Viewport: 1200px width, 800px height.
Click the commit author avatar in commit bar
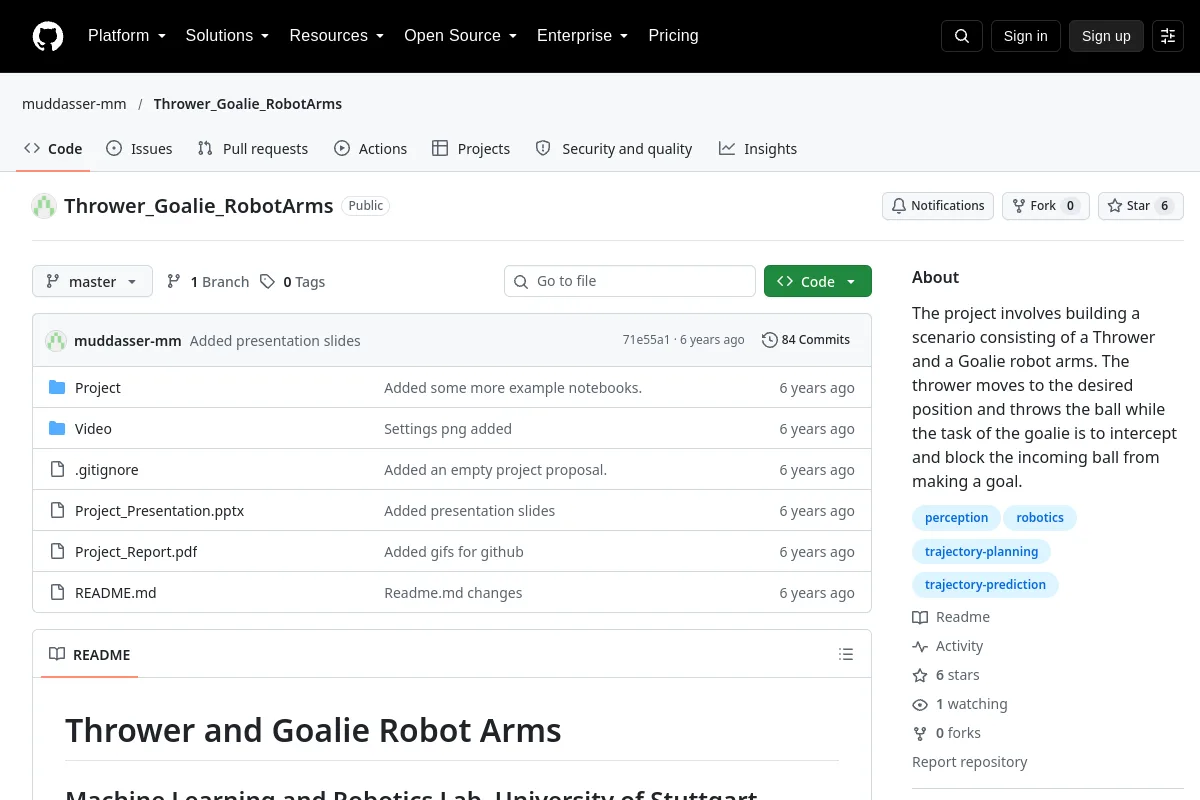pyautogui.click(x=56, y=341)
